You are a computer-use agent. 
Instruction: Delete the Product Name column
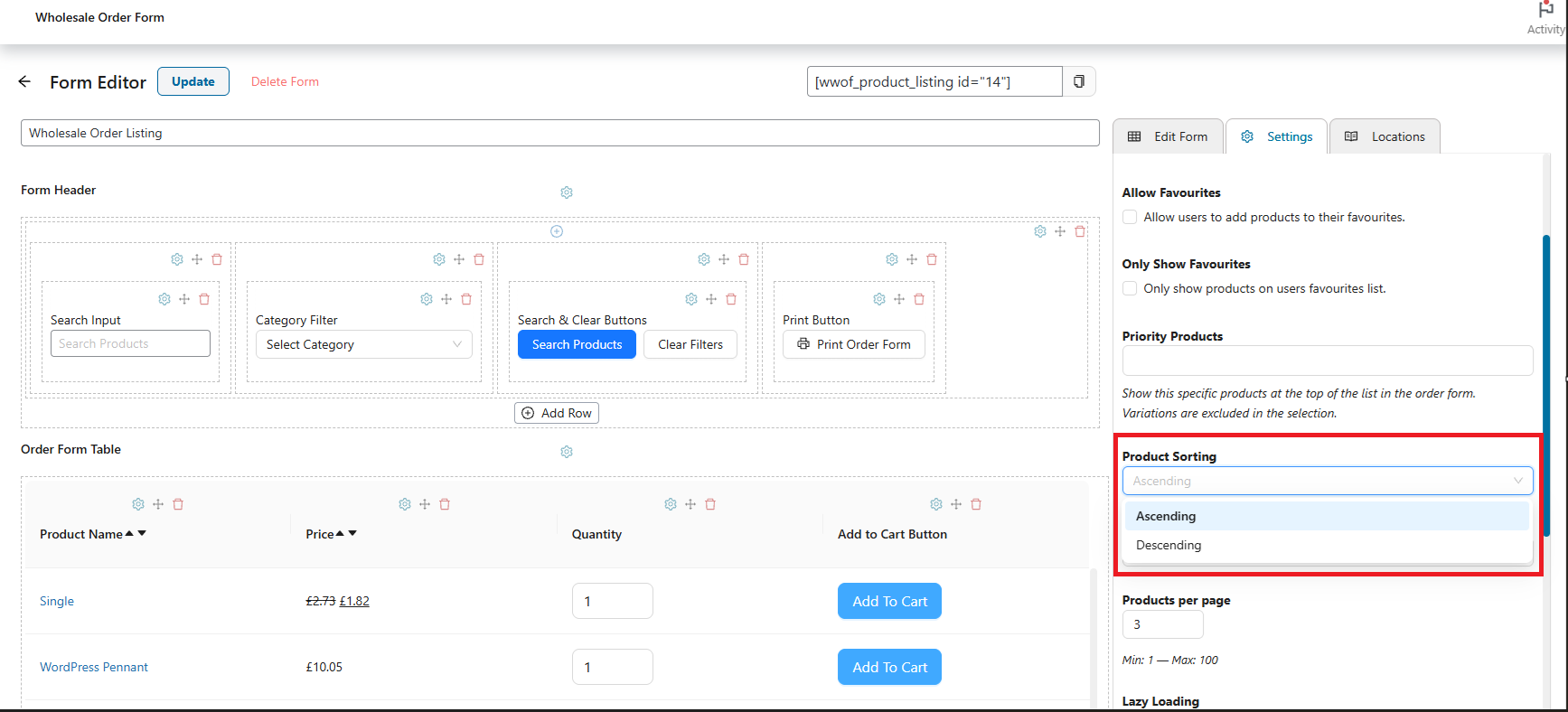click(x=178, y=504)
